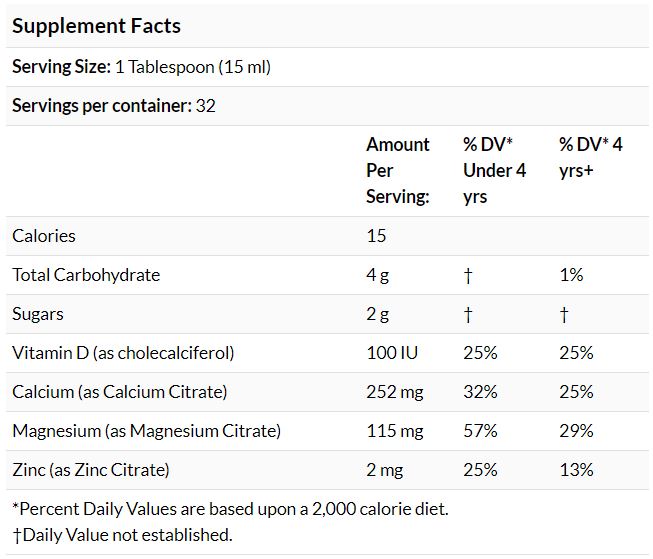Click the Daily Value not established footnote

pos(122,535)
